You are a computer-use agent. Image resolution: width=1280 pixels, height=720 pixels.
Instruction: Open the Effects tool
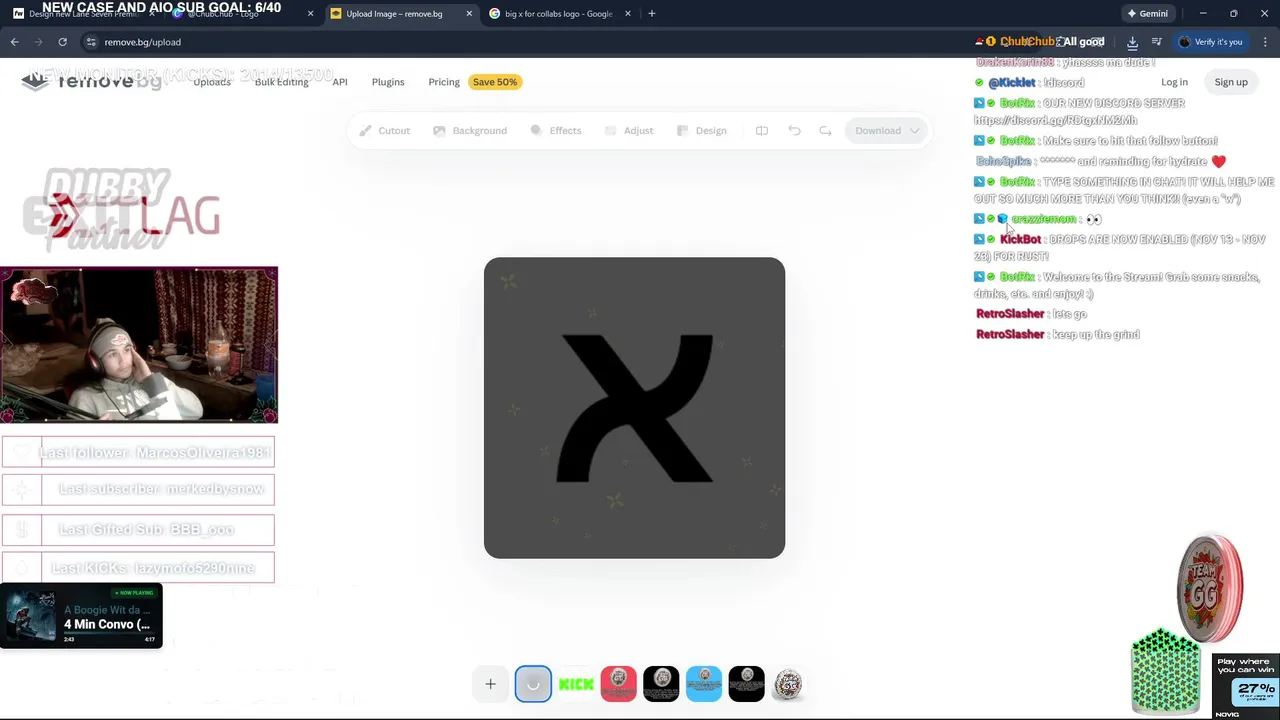coord(556,131)
